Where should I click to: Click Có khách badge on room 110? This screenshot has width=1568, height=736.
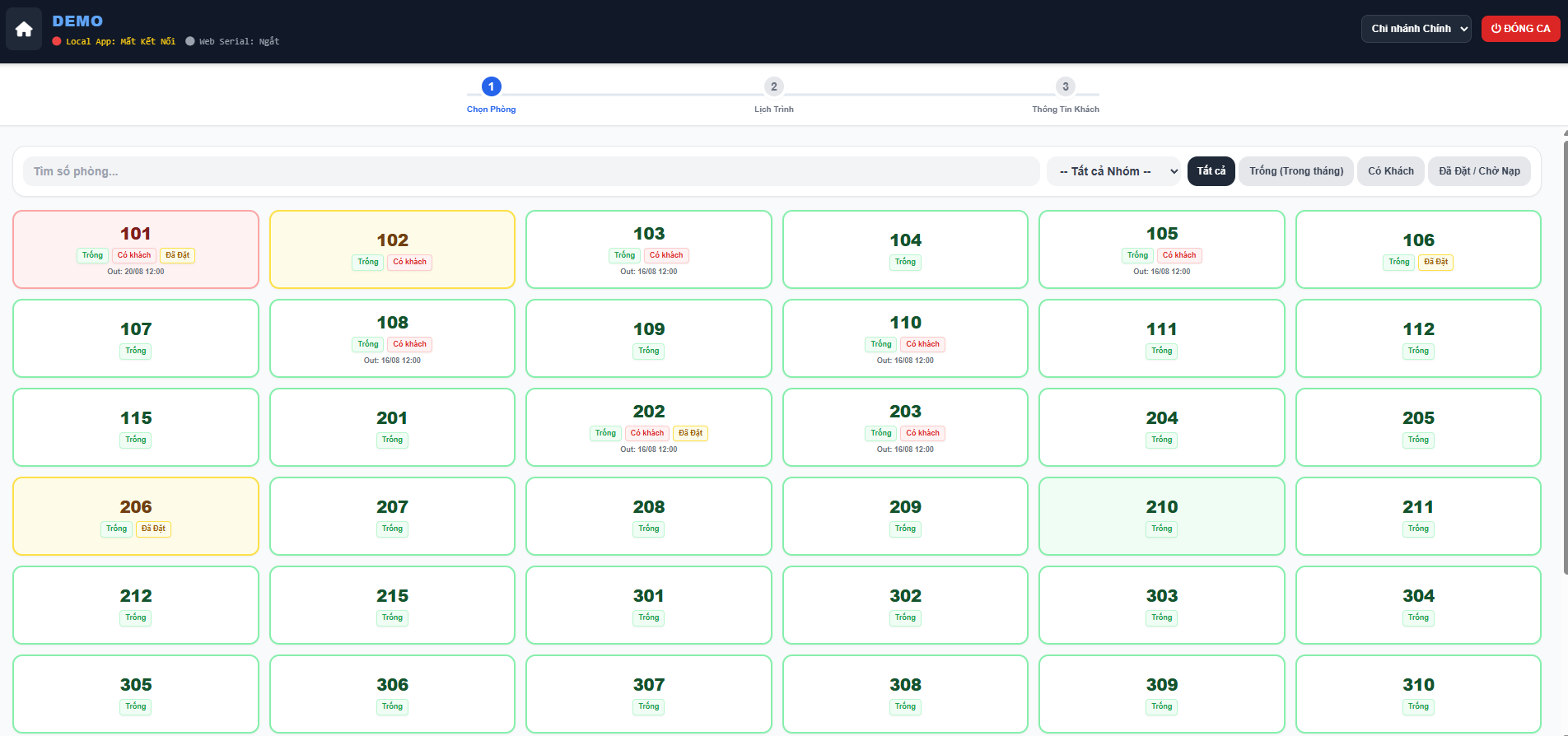coord(922,344)
